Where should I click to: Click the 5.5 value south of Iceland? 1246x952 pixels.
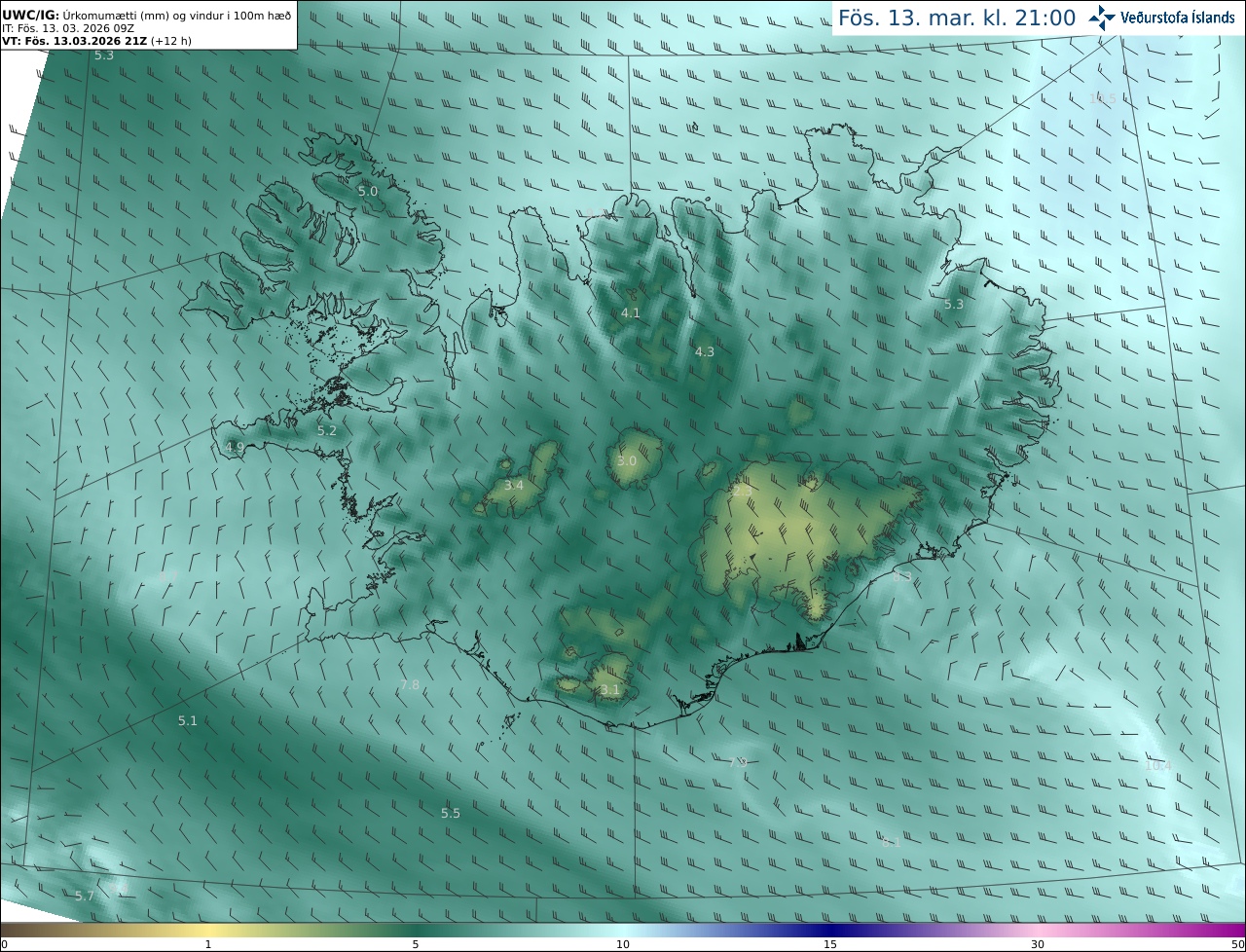click(451, 814)
